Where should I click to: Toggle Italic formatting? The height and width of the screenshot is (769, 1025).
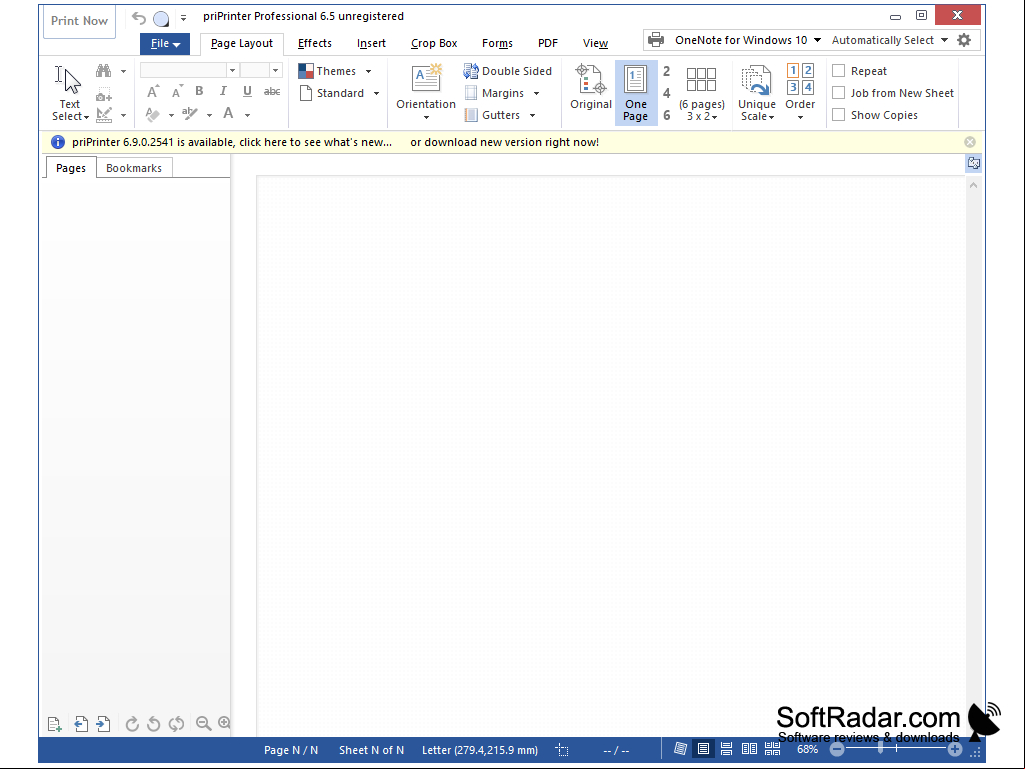click(x=223, y=91)
